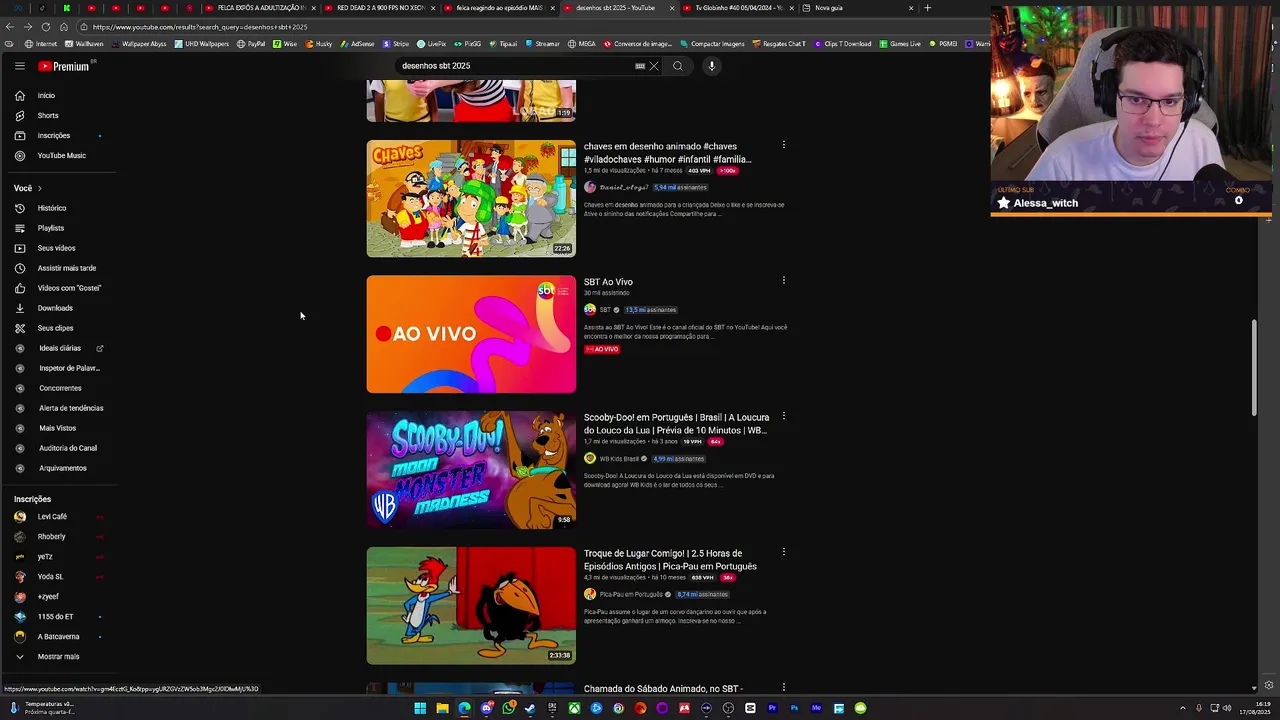Open the Levi Café channel subscription
Viewport: 1280px width, 720px height.
(52, 517)
